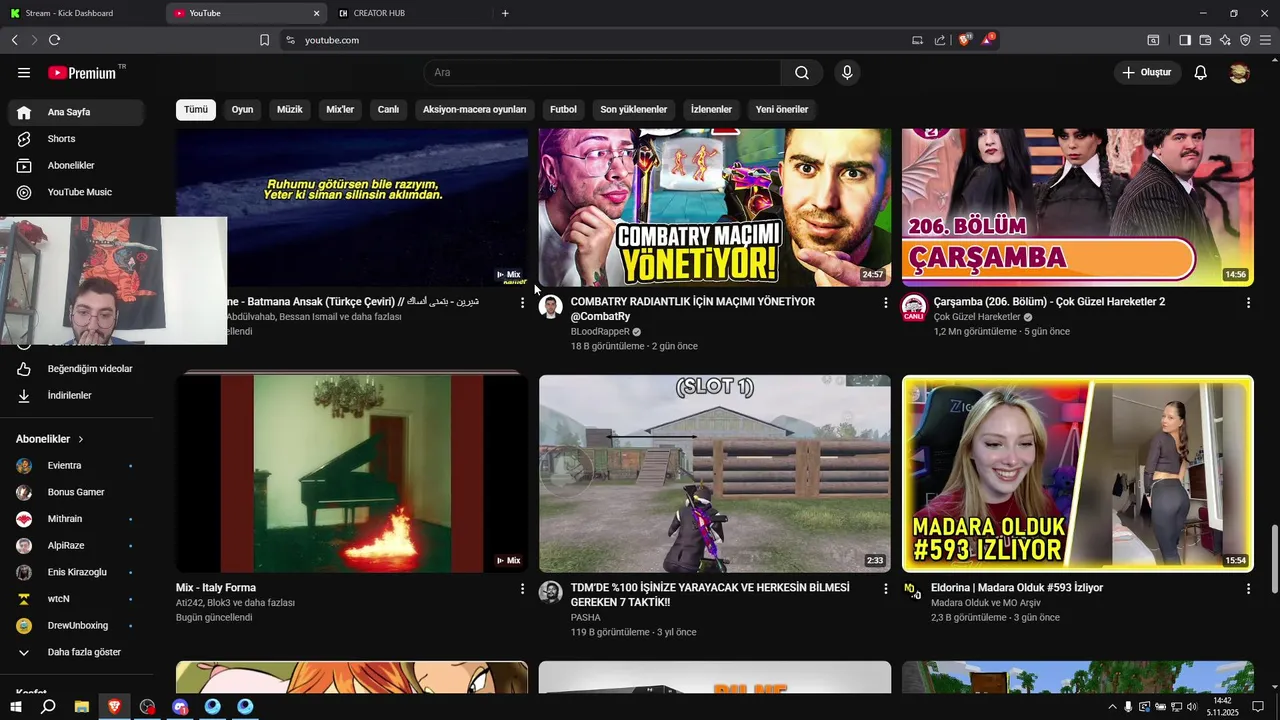The image size is (1280, 720).
Task: Open a new browser tab
Action: 505,13
